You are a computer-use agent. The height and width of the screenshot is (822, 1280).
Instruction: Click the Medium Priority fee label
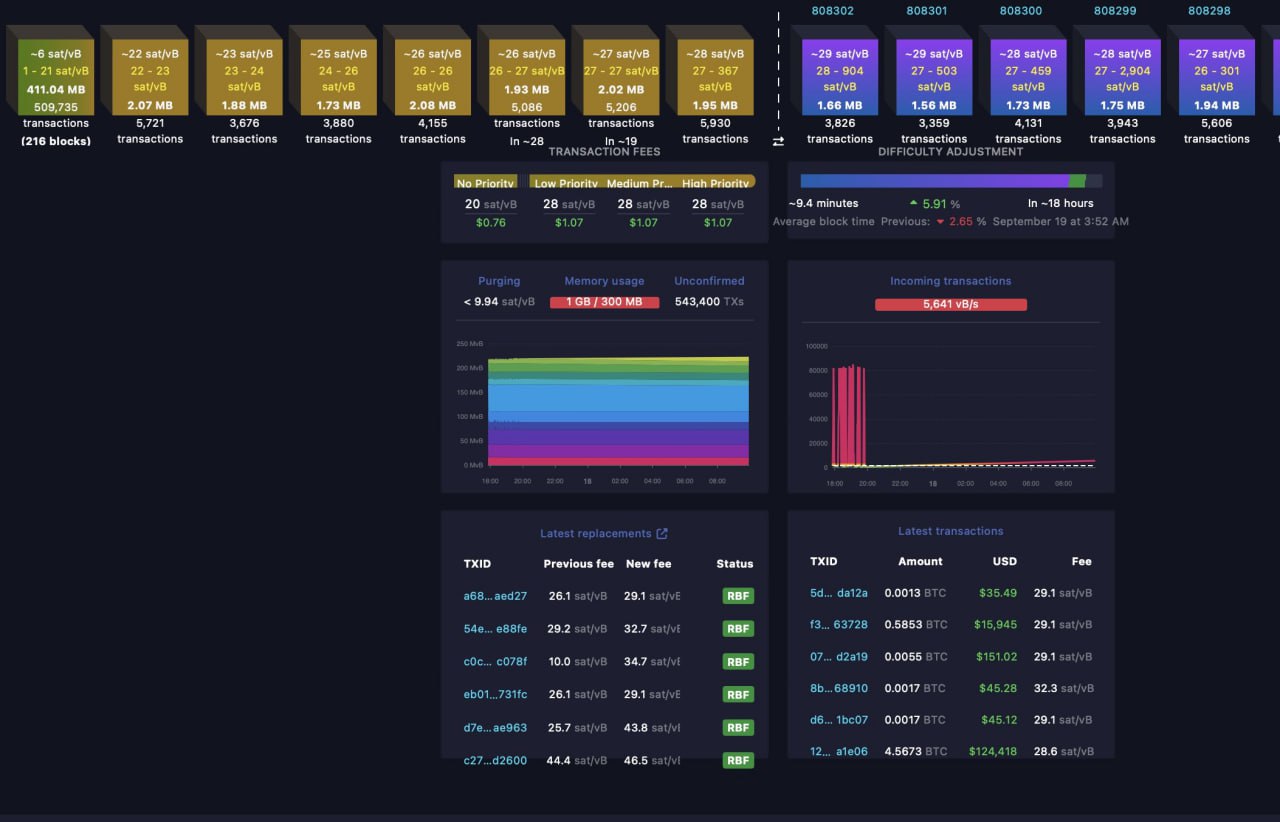641,183
